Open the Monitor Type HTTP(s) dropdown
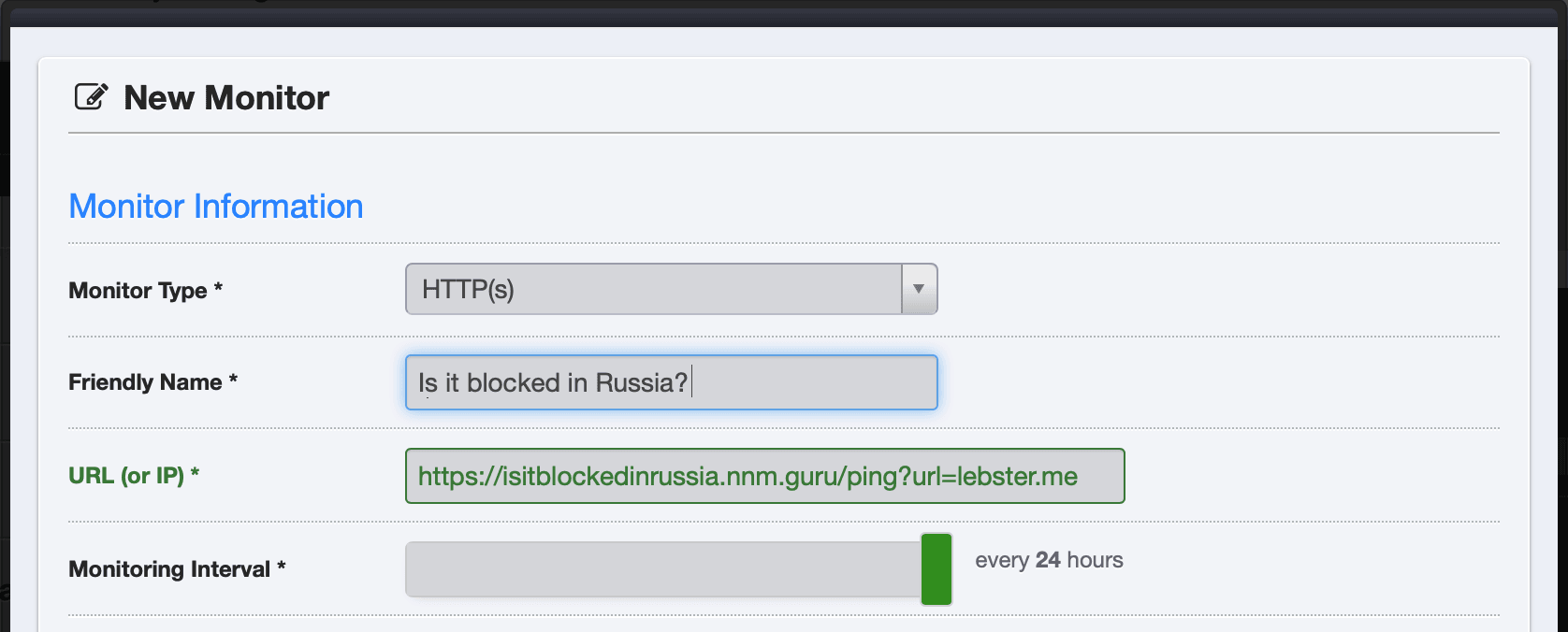 pyautogui.click(x=653, y=289)
